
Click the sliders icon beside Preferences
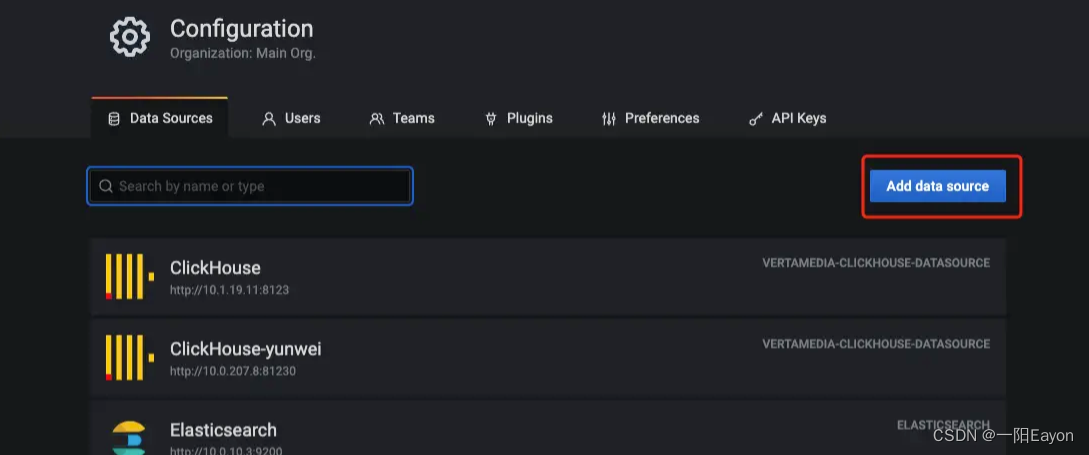(608, 119)
